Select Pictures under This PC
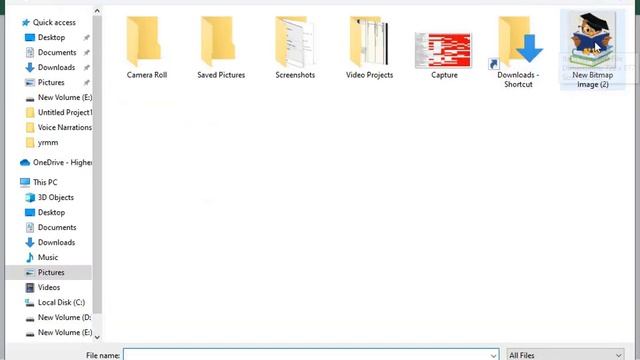Screen dimensions: 640x360 [49, 272]
